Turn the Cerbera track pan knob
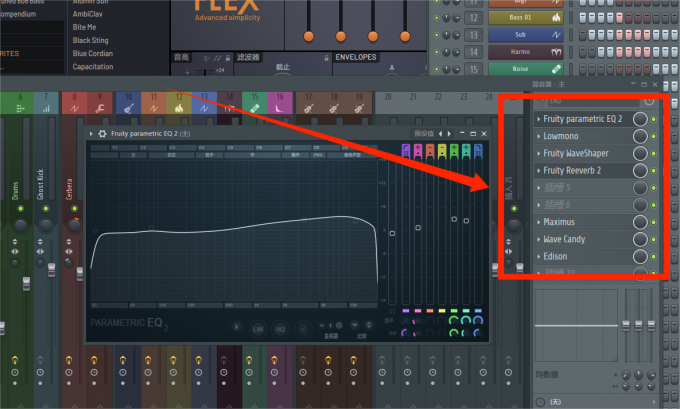Viewport: 680px width, 409px height. click(74, 226)
